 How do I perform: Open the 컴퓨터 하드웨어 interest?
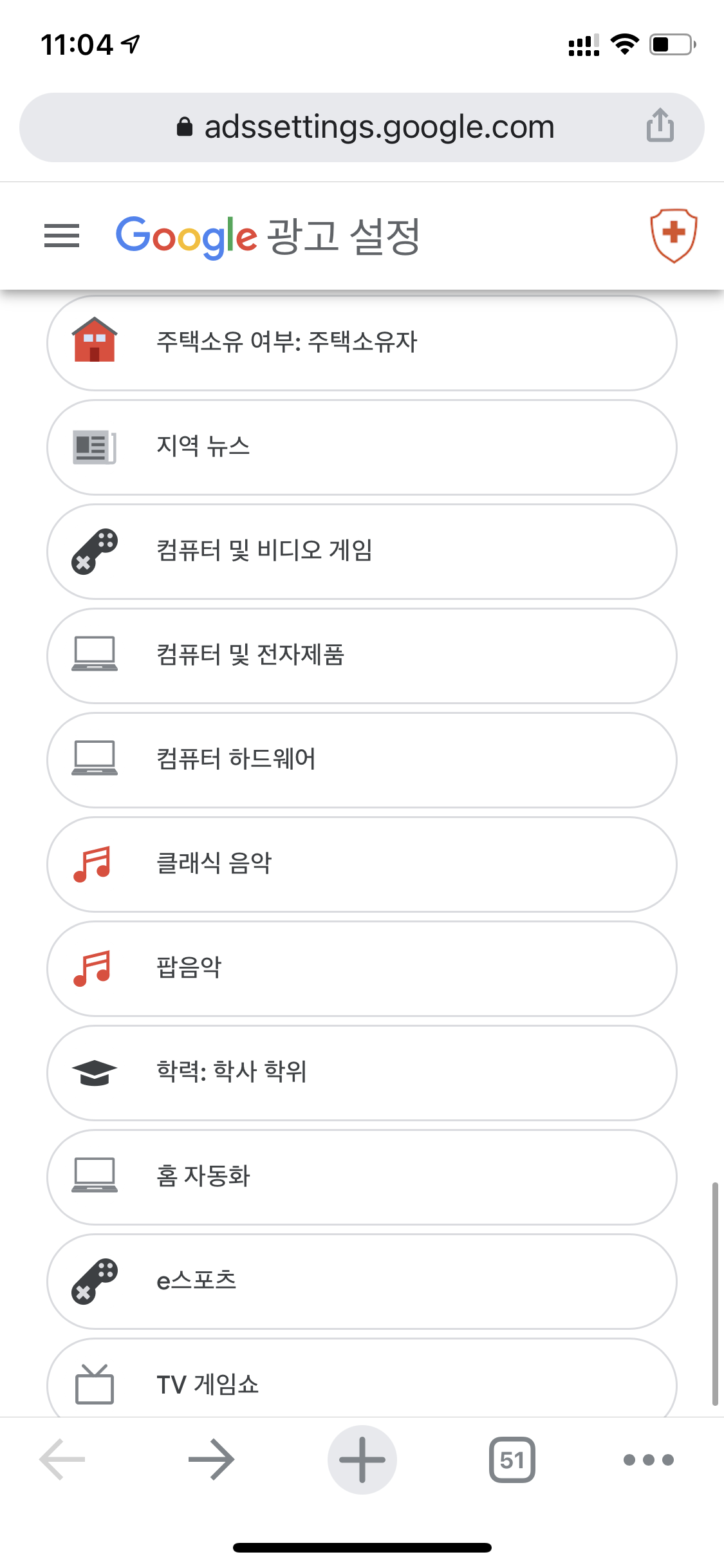[362, 760]
